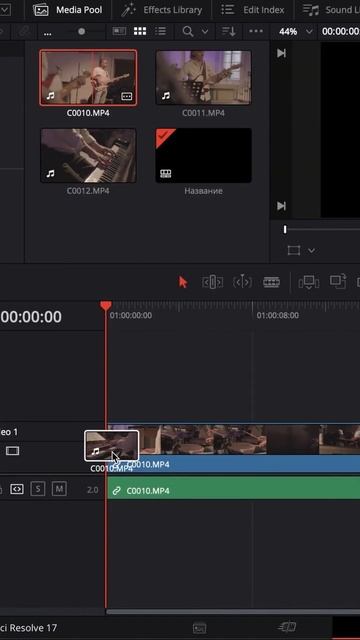Select the Blade Edit Mode tool
This screenshot has width=360, height=640.
(x=272, y=282)
